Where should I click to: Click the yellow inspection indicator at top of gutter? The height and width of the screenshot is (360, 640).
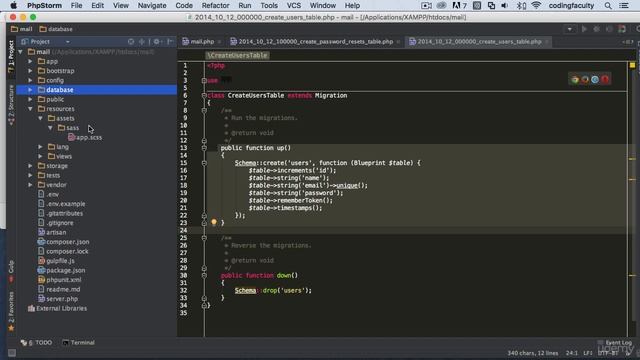click(632, 65)
